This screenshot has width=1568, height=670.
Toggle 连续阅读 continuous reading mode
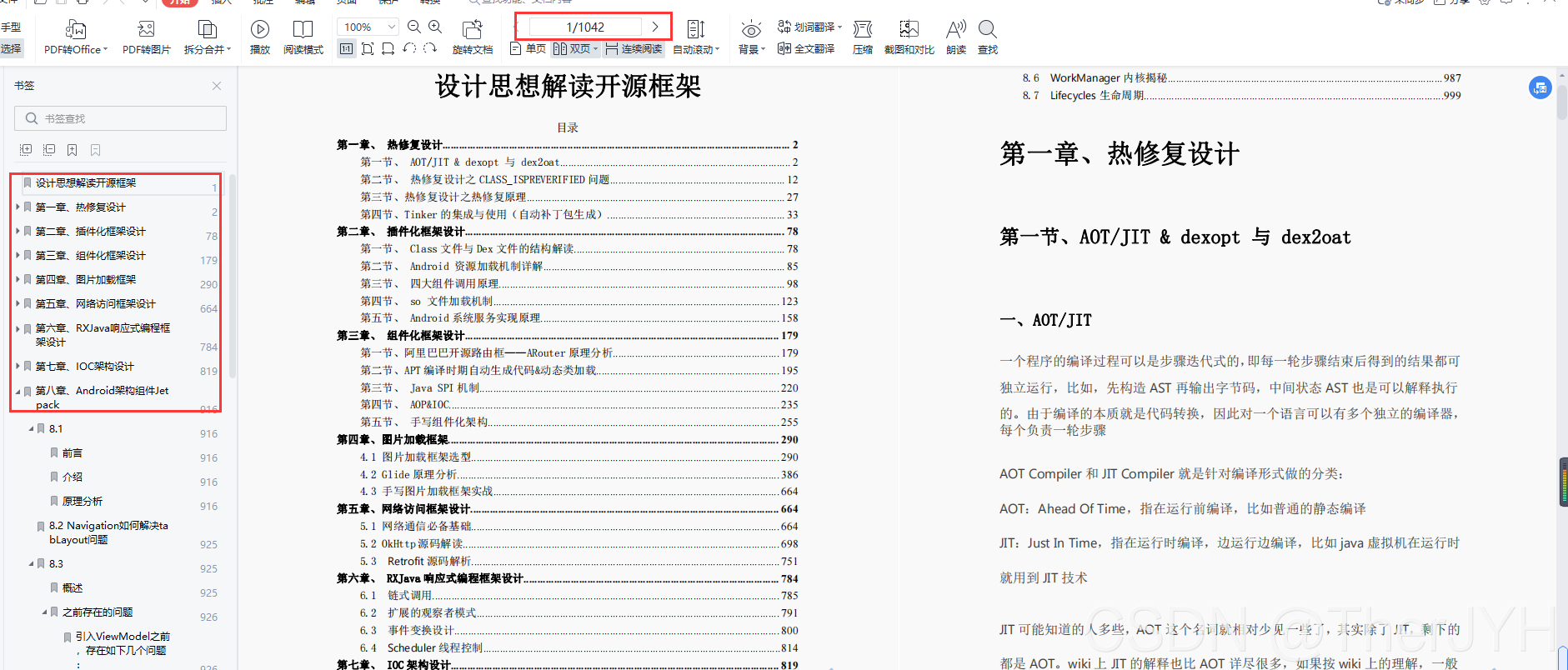coord(634,49)
